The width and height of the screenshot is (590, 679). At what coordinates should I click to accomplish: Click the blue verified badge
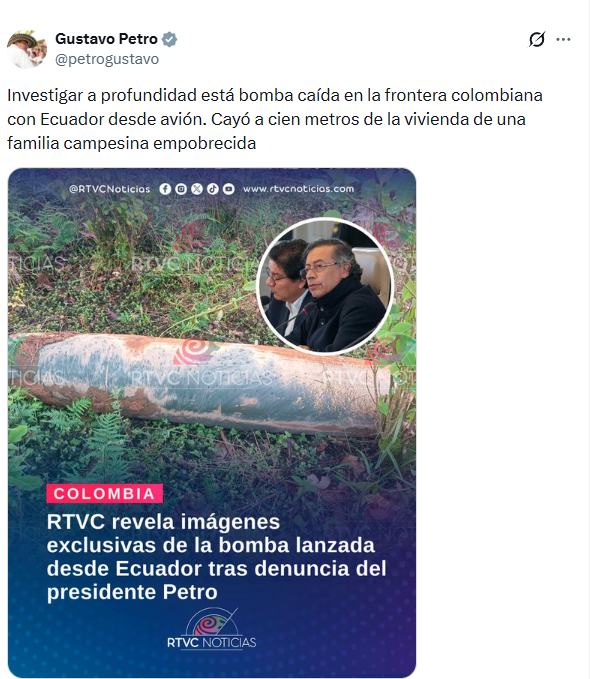pyautogui.click(x=169, y=39)
